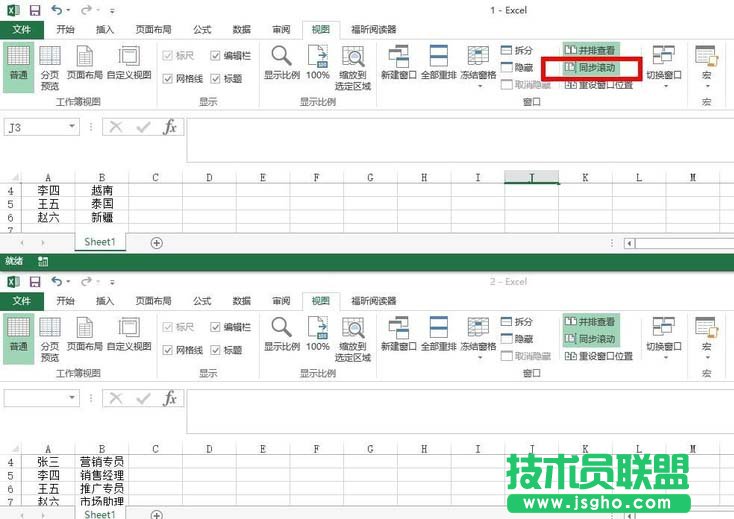734x519 pixels.
Task: Click formula bar input in window 1
Action: pos(460,140)
